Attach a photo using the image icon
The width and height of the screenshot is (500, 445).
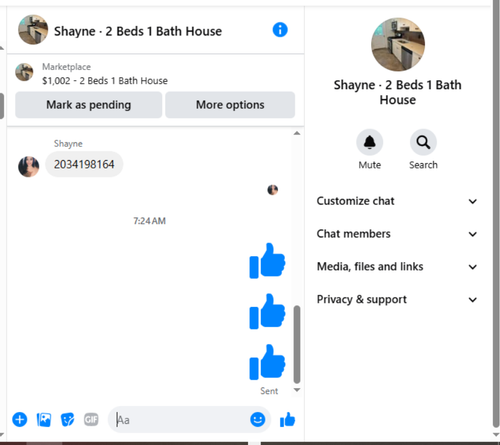[44, 420]
